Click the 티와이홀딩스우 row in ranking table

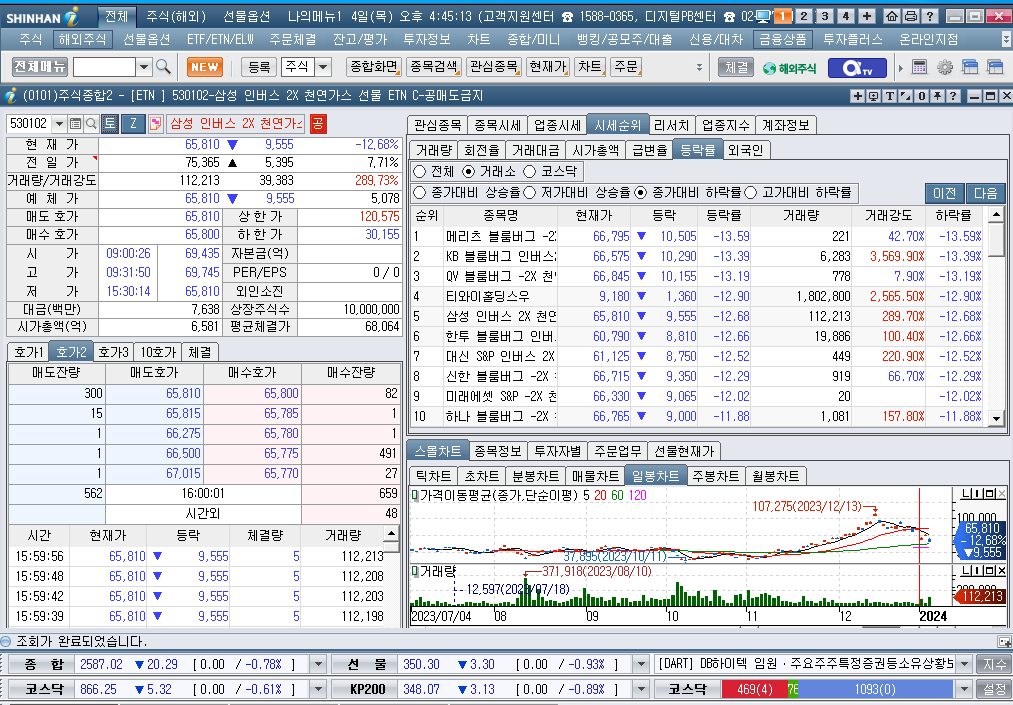coord(696,297)
